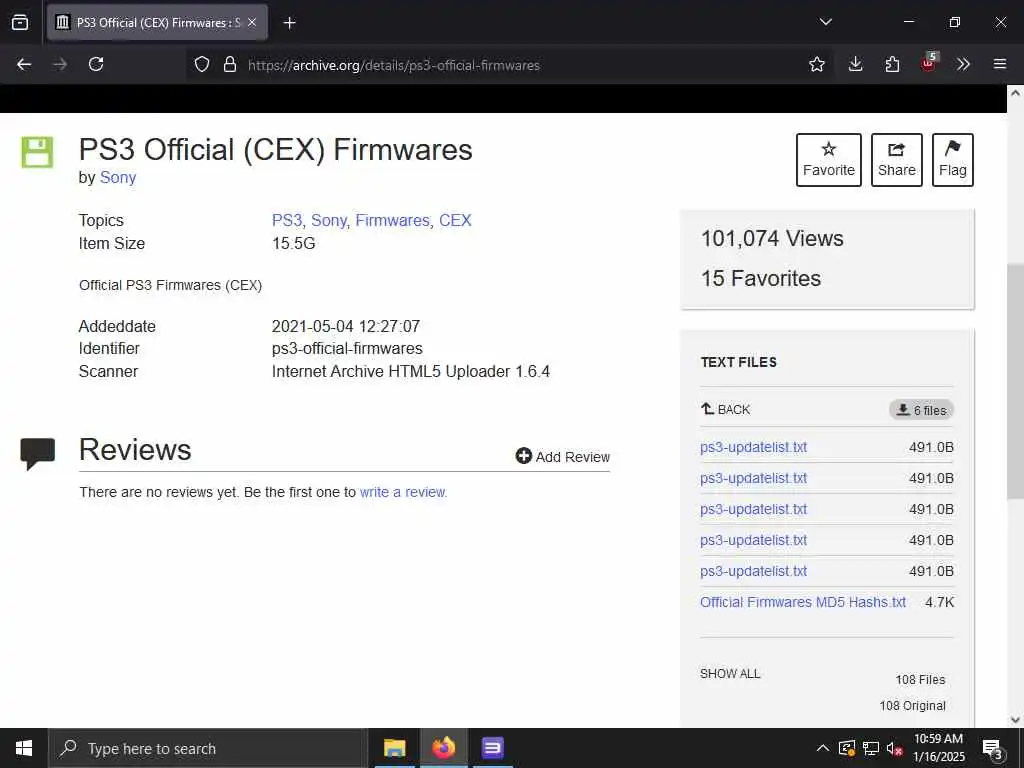This screenshot has height=768, width=1024.
Task: Click 108 Original files link
Action: coord(912,706)
